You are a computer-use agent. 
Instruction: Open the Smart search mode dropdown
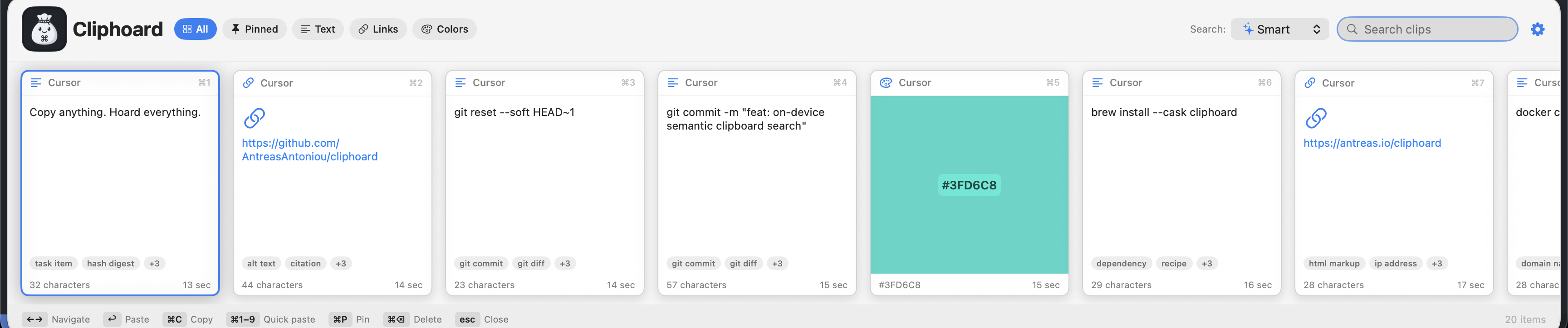click(1280, 29)
